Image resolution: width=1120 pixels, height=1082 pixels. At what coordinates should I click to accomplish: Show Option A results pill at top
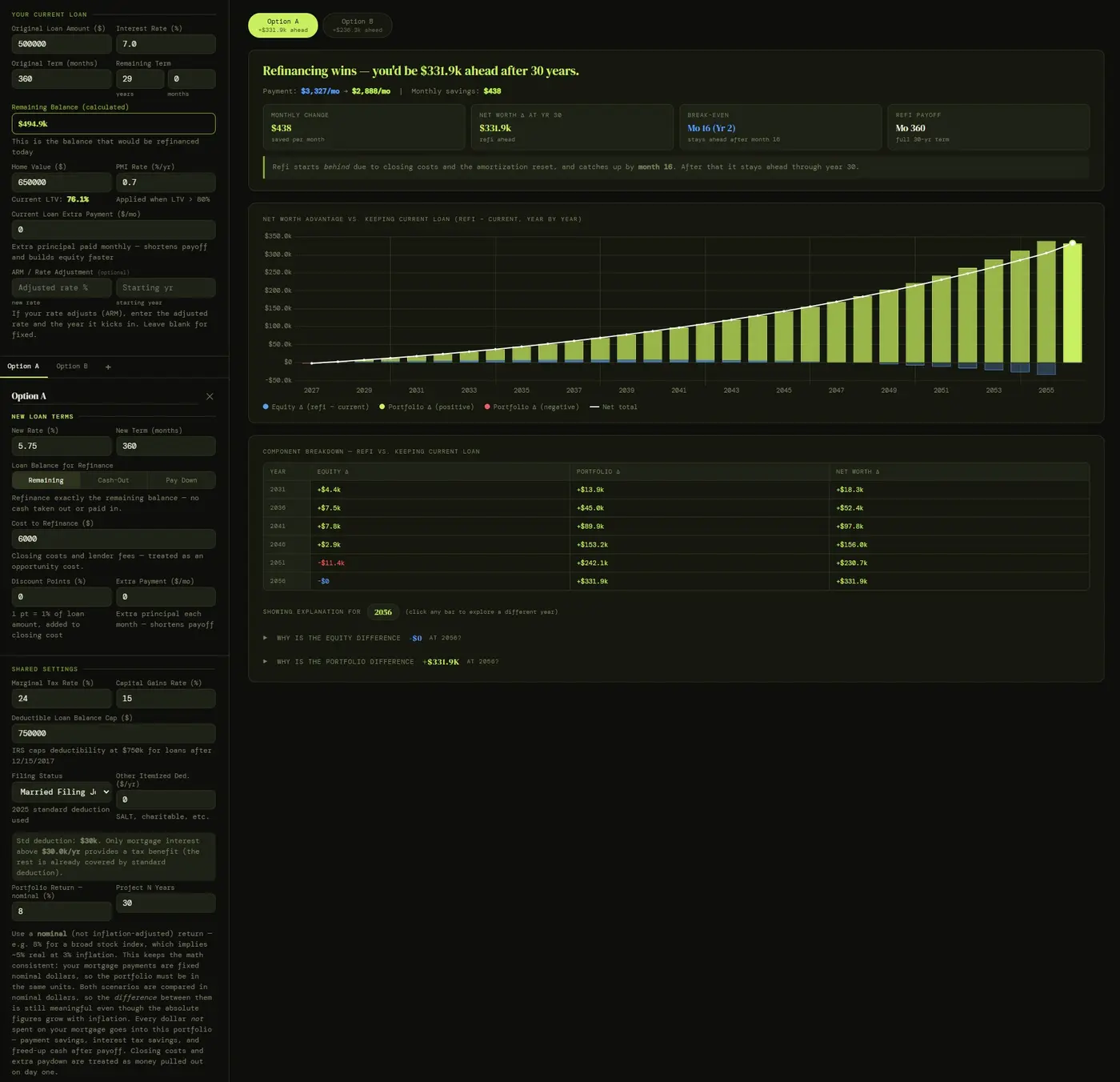point(282,26)
